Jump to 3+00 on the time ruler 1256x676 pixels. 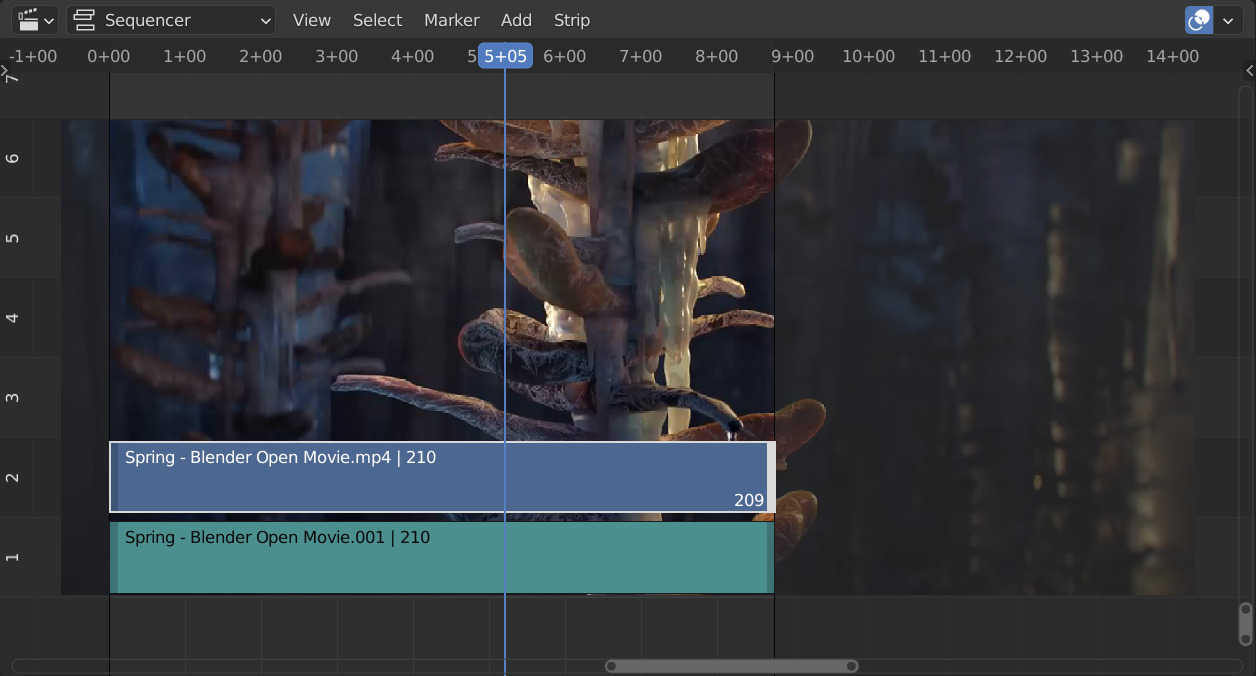coord(337,56)
